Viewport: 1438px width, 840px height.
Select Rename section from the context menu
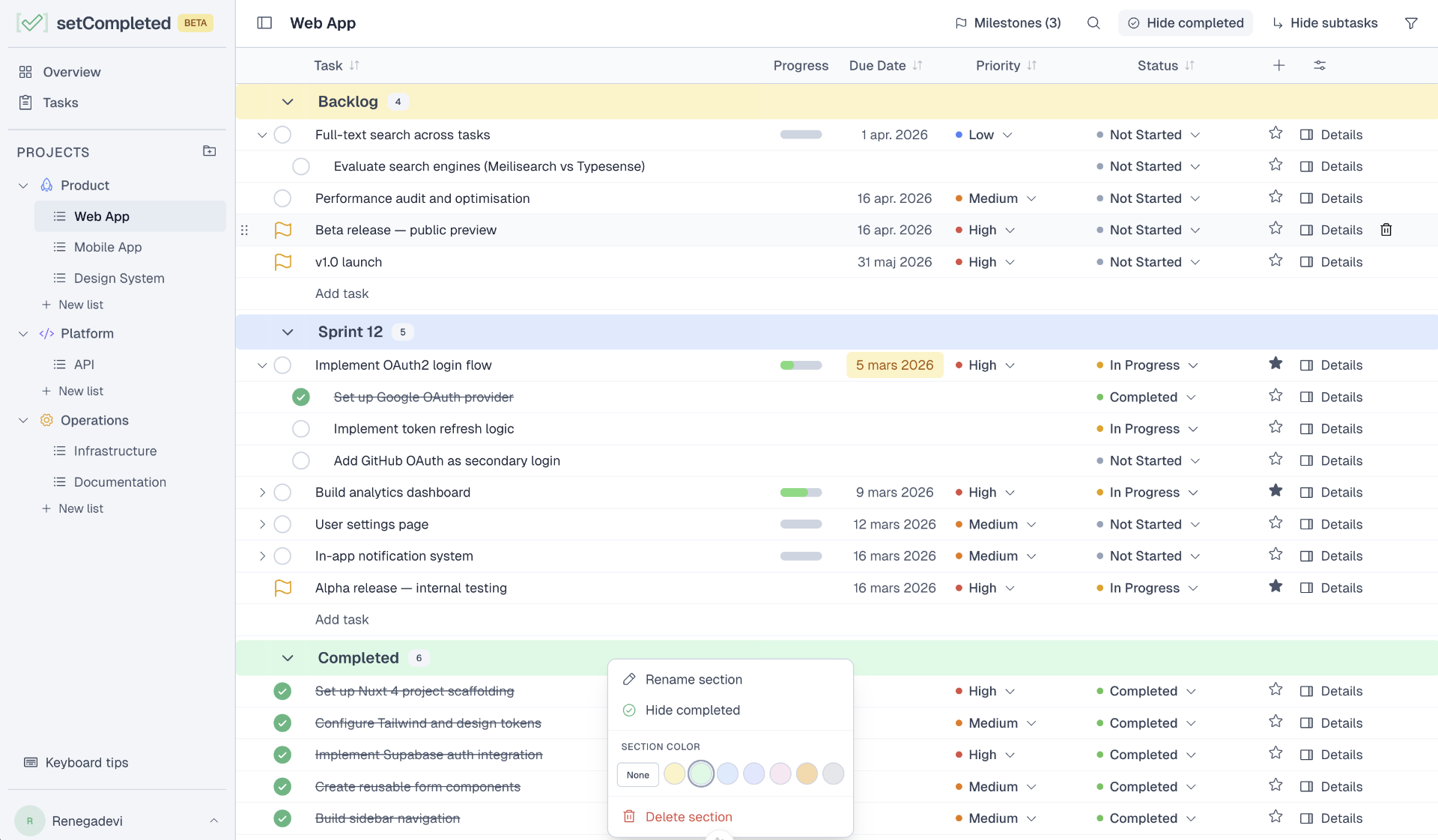[693, 679]
